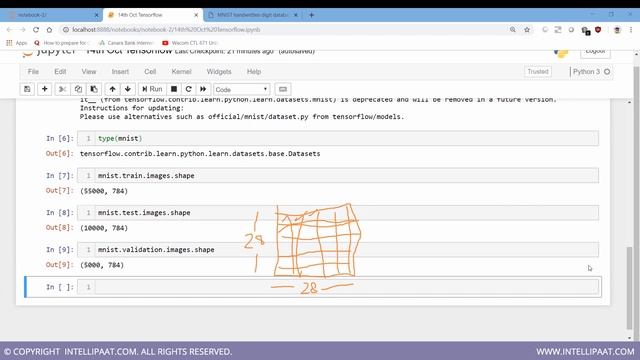Open the How to prepare for bookmark
The image size is (640, 360).
pyautogui.click(x=61, y=43)
